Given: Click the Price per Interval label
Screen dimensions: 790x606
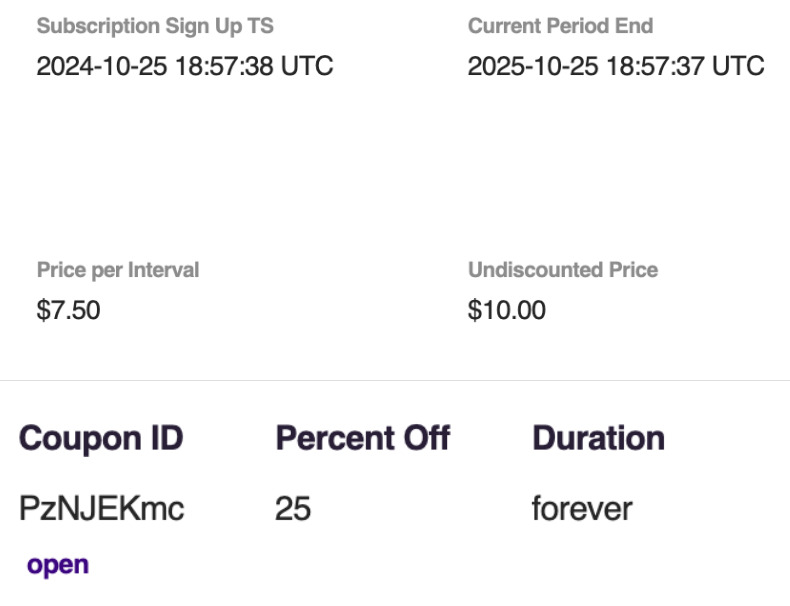Looking at the screenshot, I should pos(118,270).
